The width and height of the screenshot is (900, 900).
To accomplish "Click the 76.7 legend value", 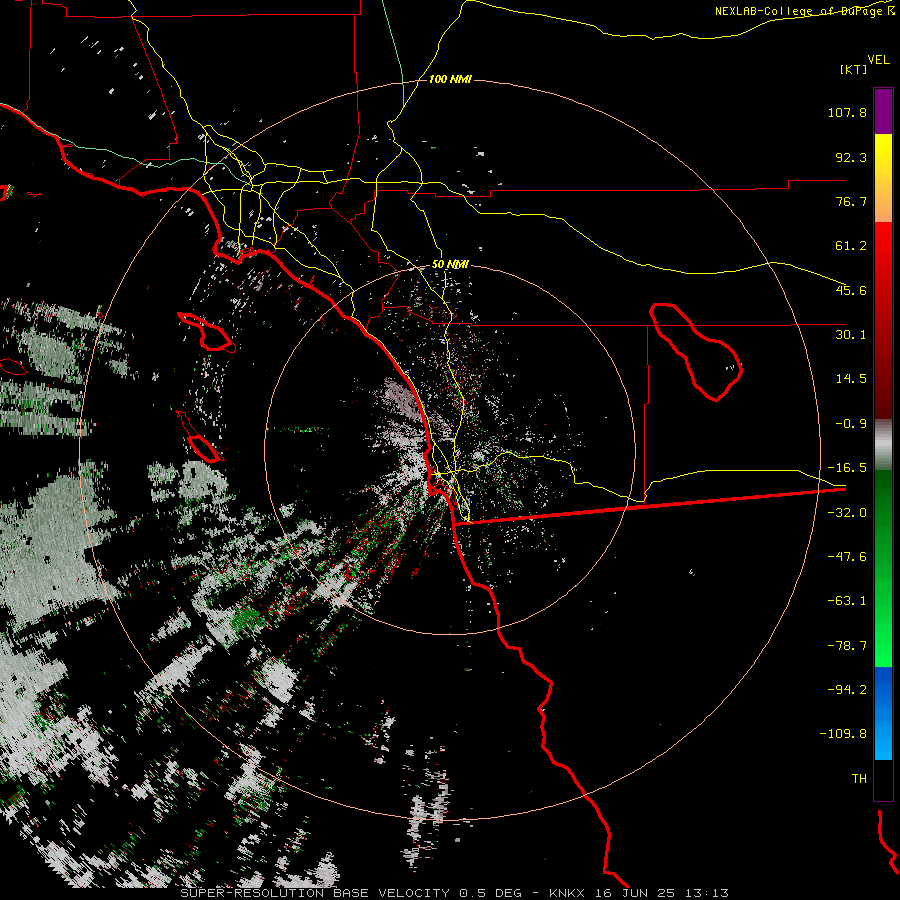I will 851,201.
